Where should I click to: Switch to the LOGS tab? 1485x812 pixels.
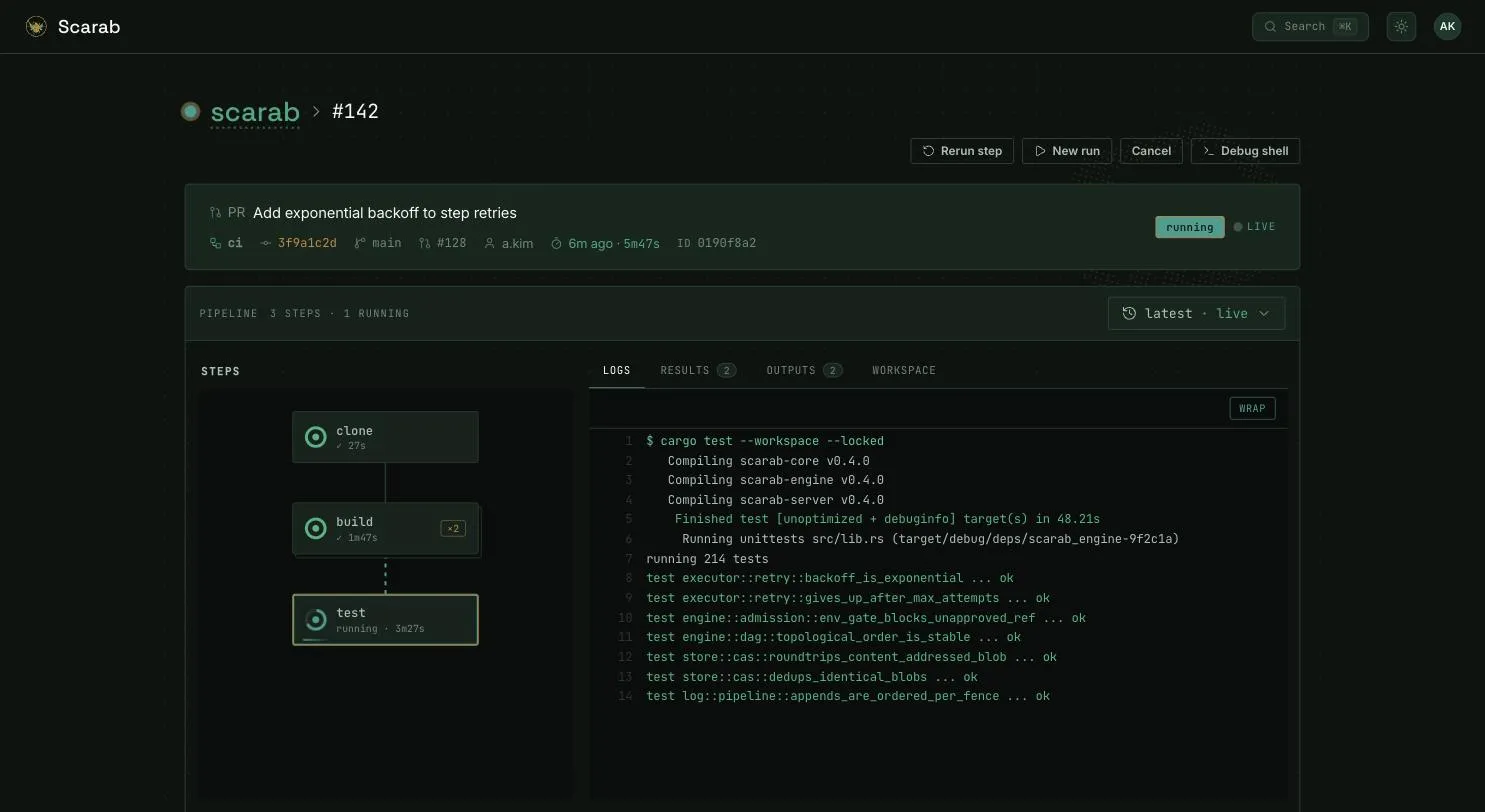(x=616, y=371)
